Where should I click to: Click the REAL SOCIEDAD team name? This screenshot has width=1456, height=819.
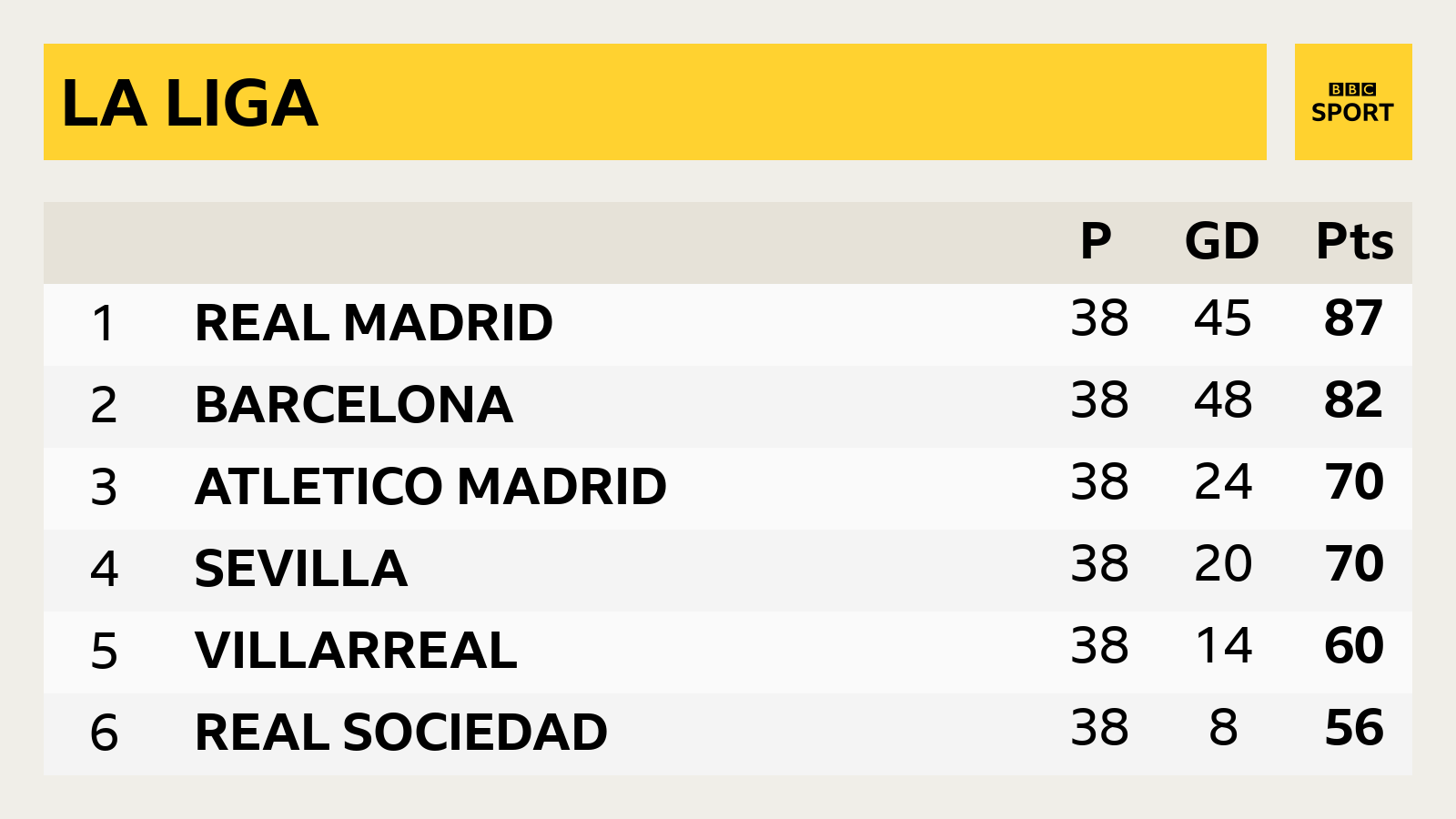pyautogui.click(x=401, y=733)
